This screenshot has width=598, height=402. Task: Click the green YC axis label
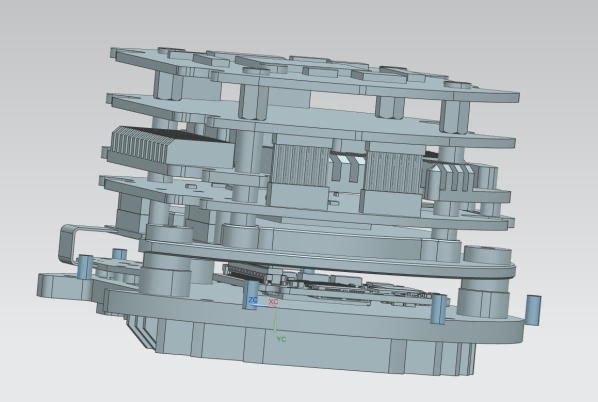[281, 339]
